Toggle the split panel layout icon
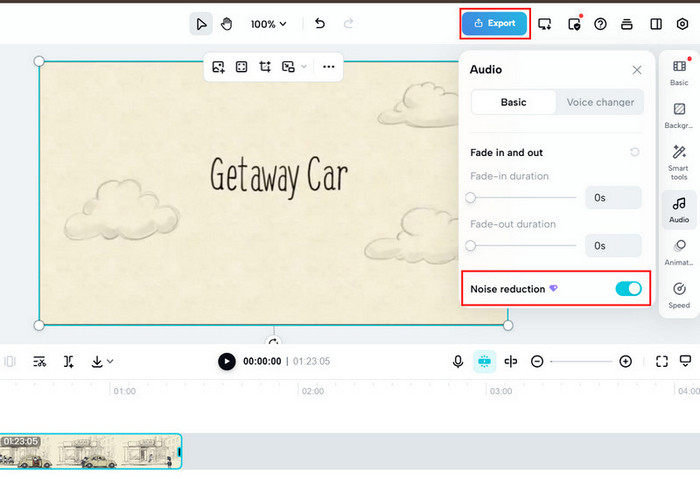 [x=656, y=24]
